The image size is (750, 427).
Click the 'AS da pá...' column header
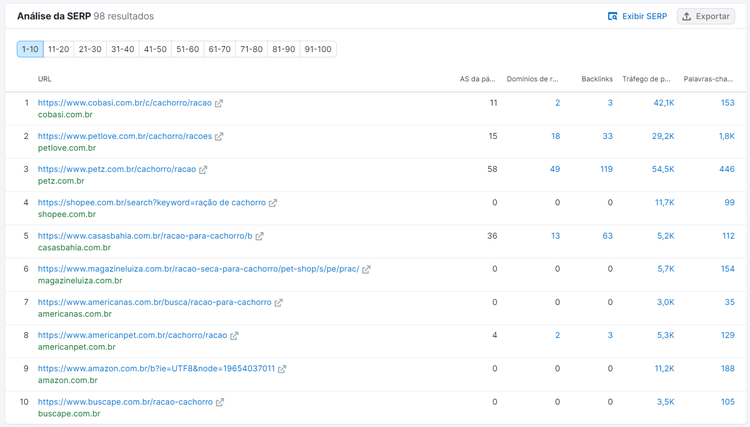point(477,79)
